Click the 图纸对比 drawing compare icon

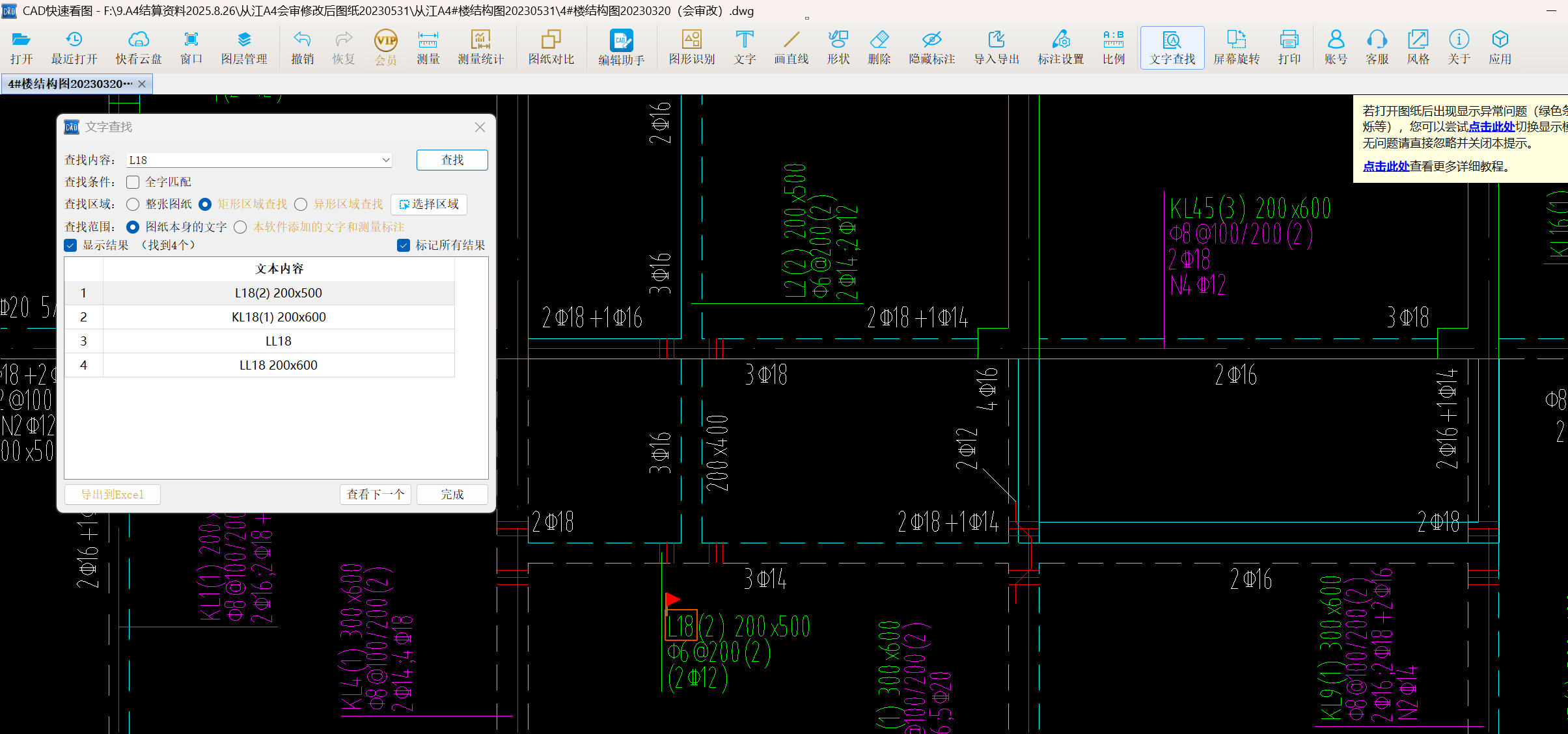click(551, 47)
